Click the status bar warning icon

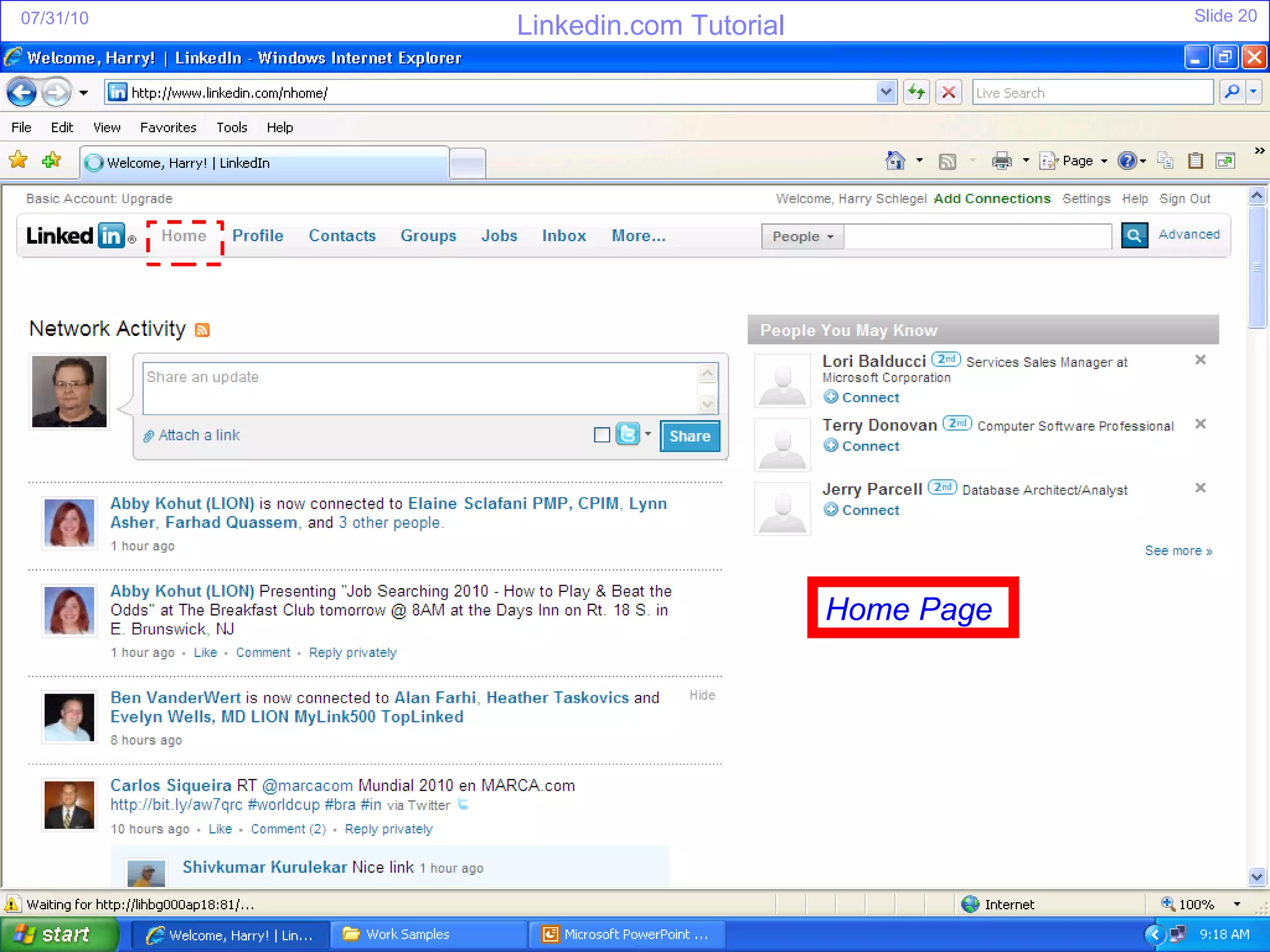(x=12, y=904)
